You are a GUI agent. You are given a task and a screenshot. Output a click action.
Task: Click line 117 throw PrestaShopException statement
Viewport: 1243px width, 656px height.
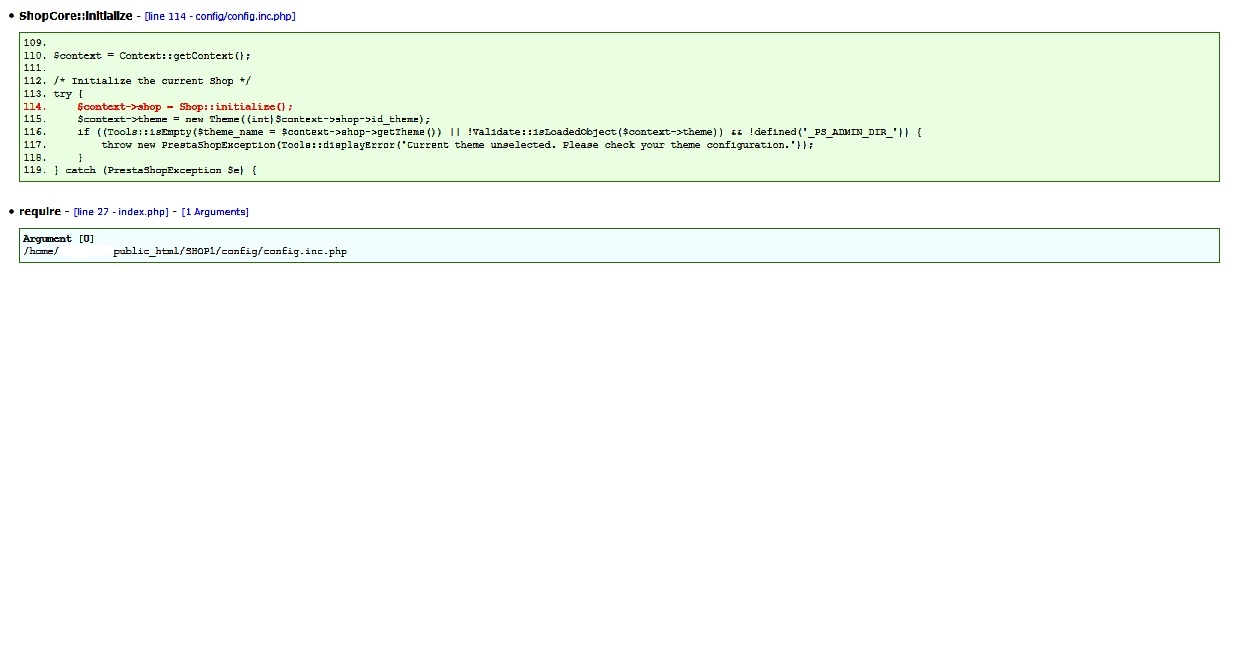click(457, 145)
